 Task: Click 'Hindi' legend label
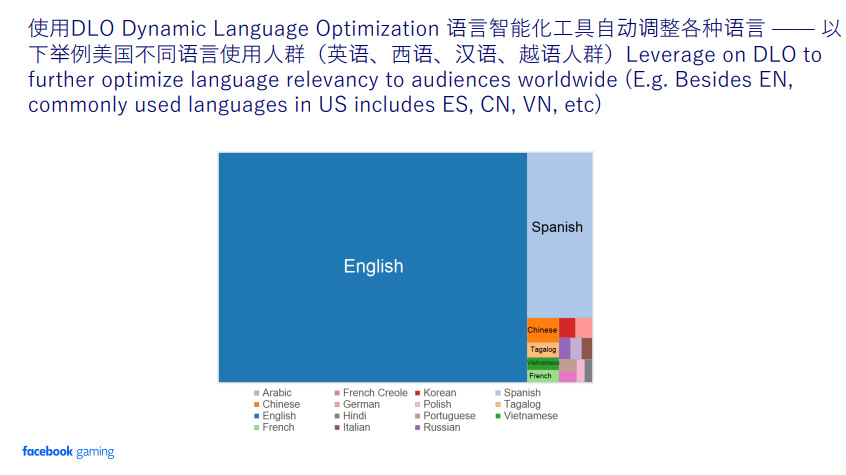[x=354, y=416]
